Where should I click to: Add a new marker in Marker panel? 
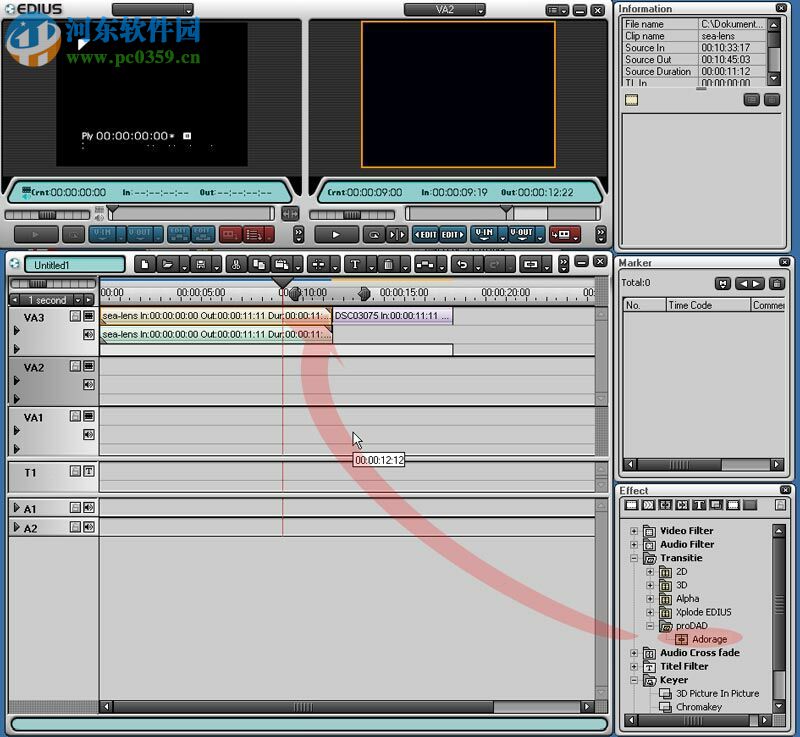click(723, 284)
